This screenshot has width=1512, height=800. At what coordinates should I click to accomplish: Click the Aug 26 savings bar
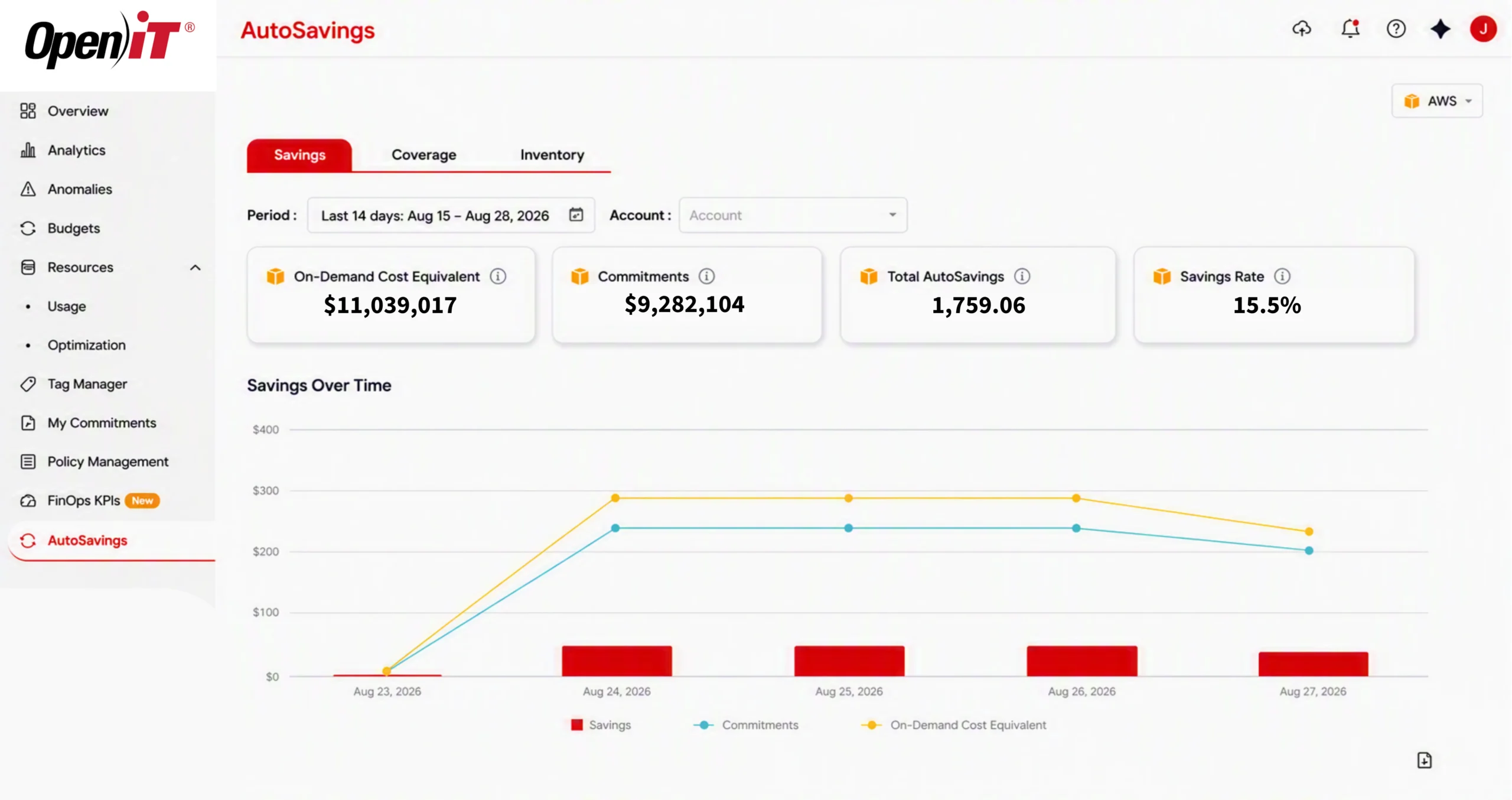1081,661
